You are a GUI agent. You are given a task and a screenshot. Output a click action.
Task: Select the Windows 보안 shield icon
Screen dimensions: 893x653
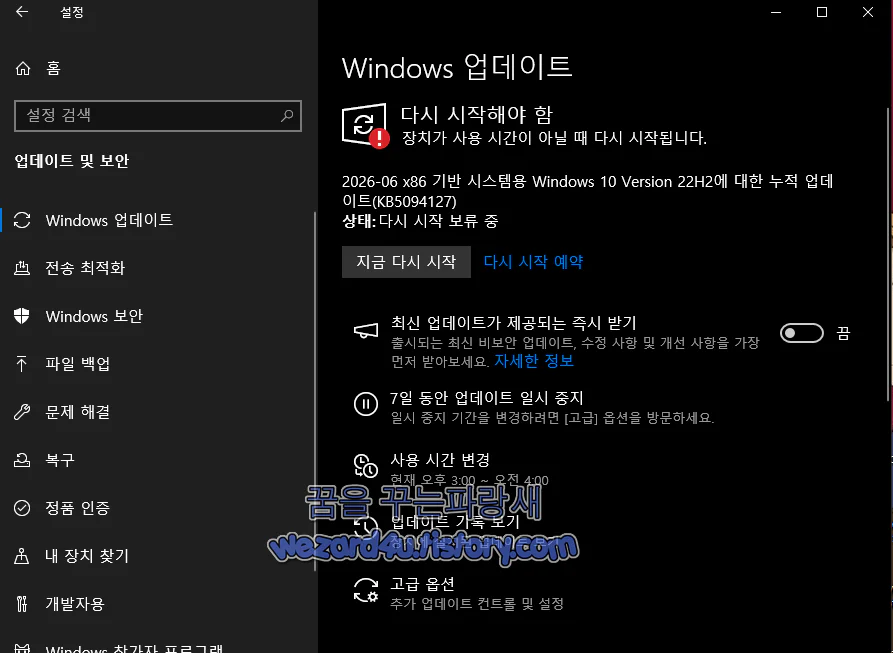(x=22, y=316)
